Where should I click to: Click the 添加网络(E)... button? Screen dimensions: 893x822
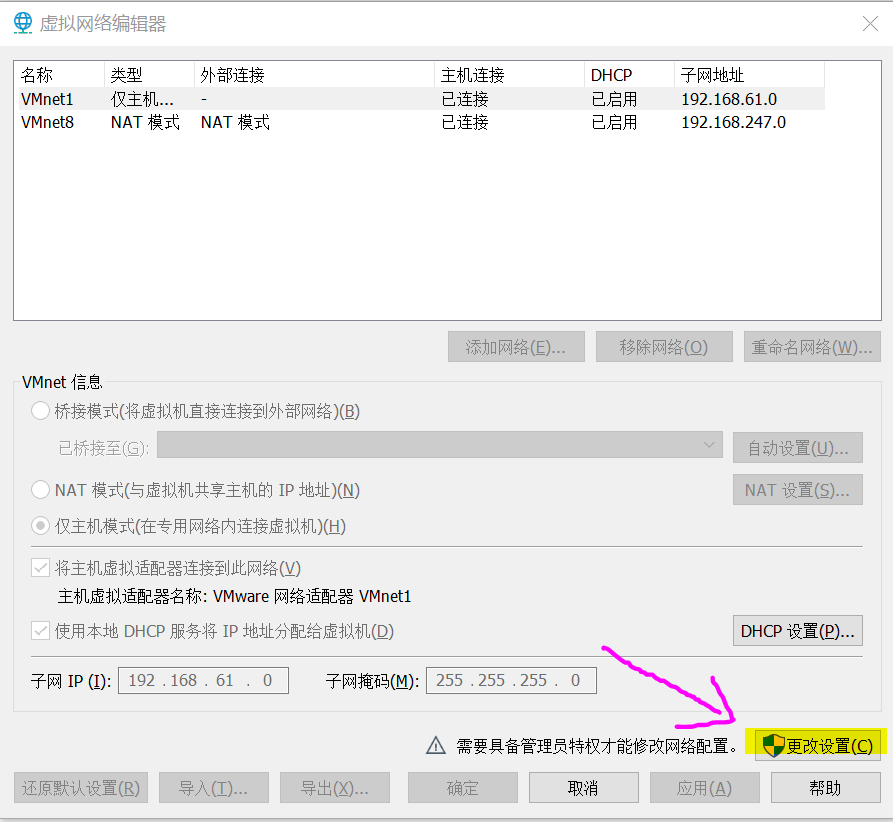[516, 346]
